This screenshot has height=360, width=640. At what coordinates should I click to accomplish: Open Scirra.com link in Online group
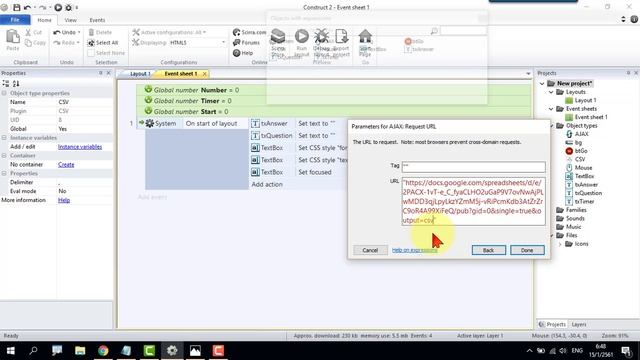249,32
